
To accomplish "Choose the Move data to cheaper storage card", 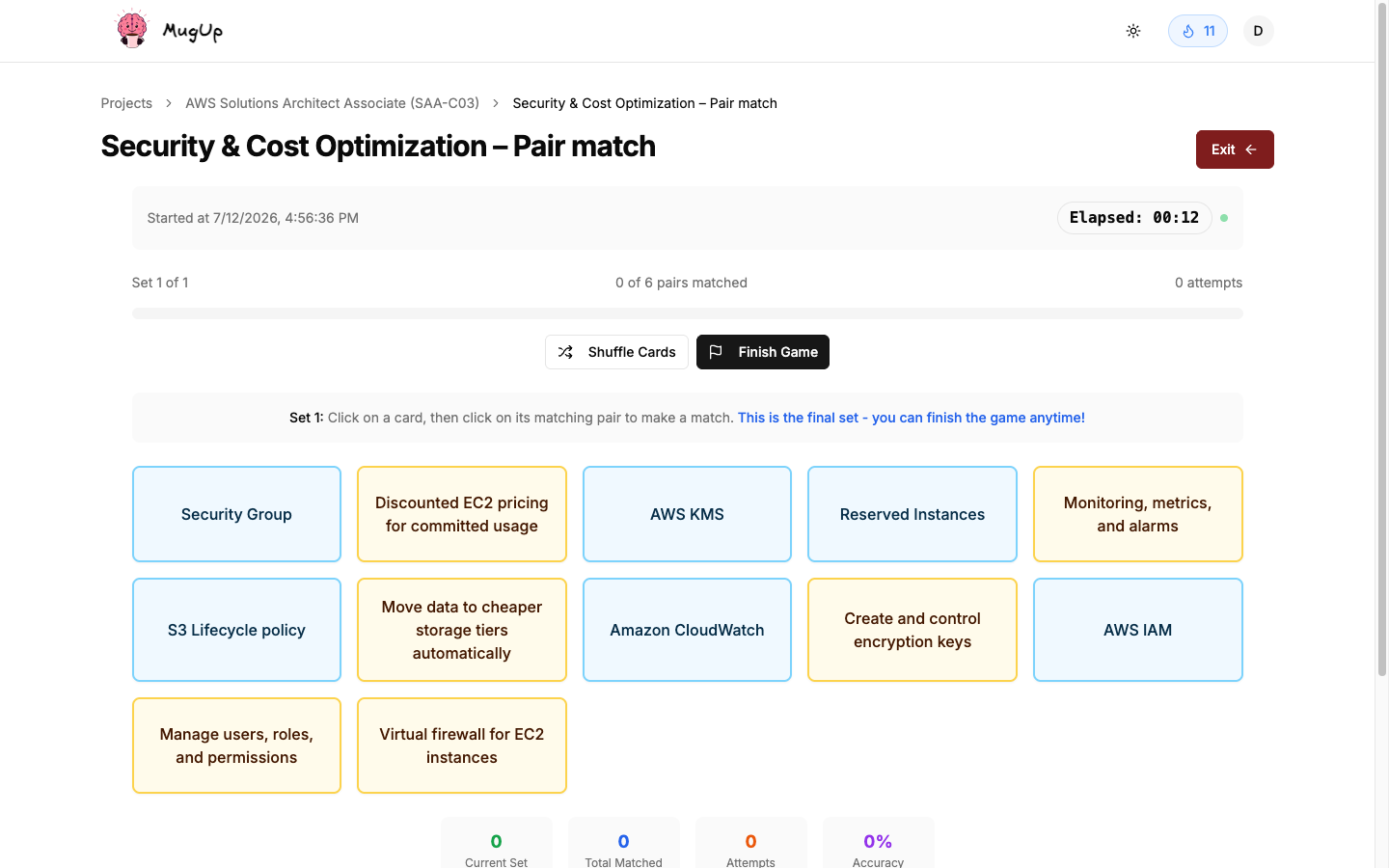I will point(462,630).
